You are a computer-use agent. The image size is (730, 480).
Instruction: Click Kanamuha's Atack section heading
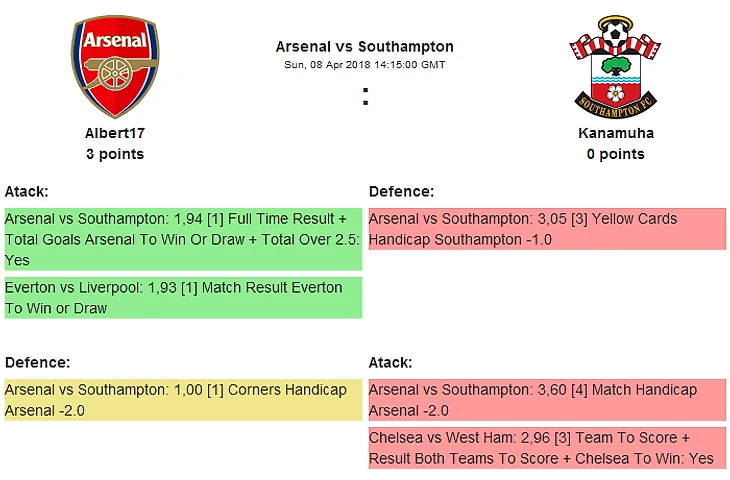390,362
